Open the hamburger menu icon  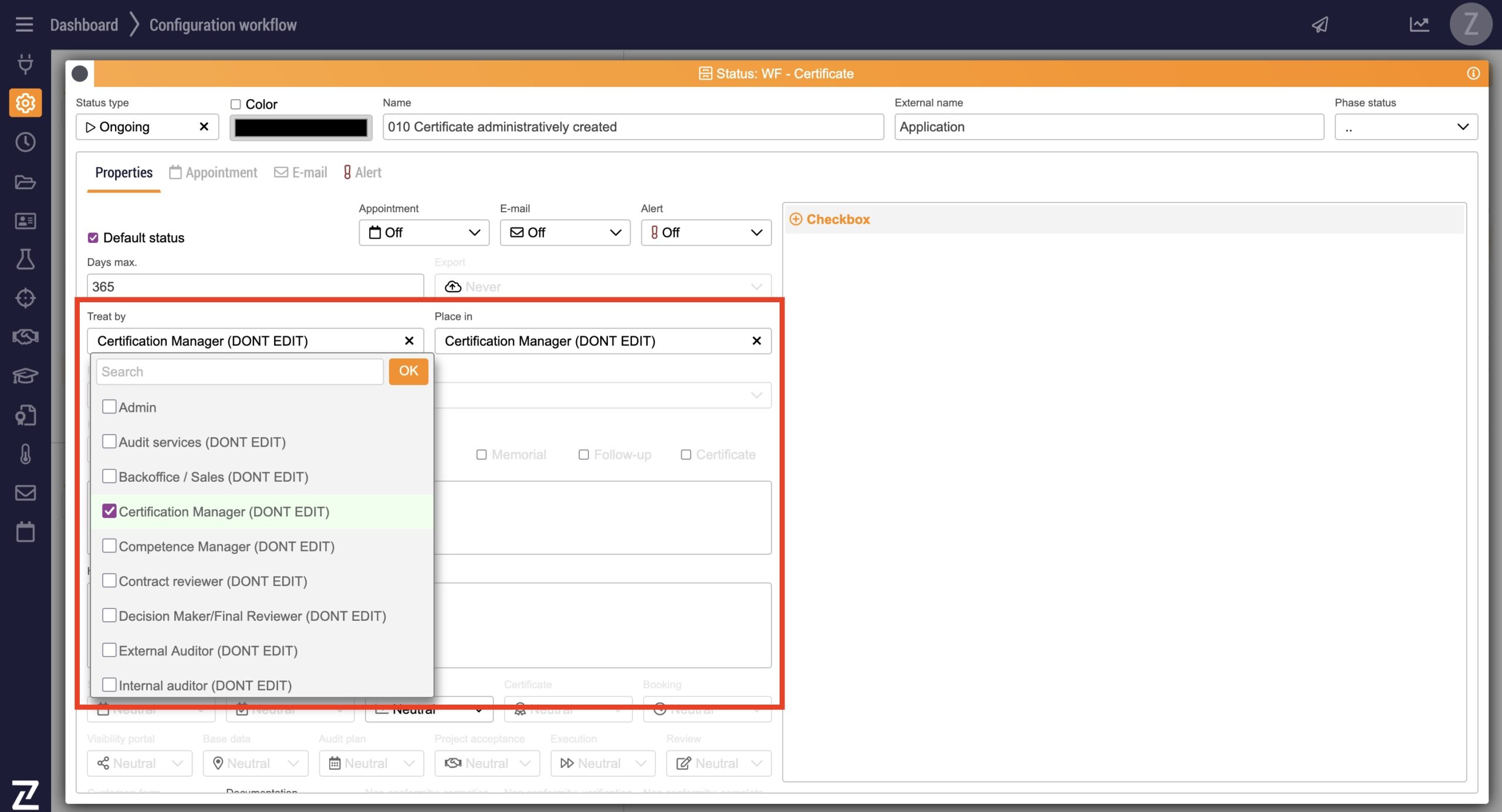coord(24,25)
